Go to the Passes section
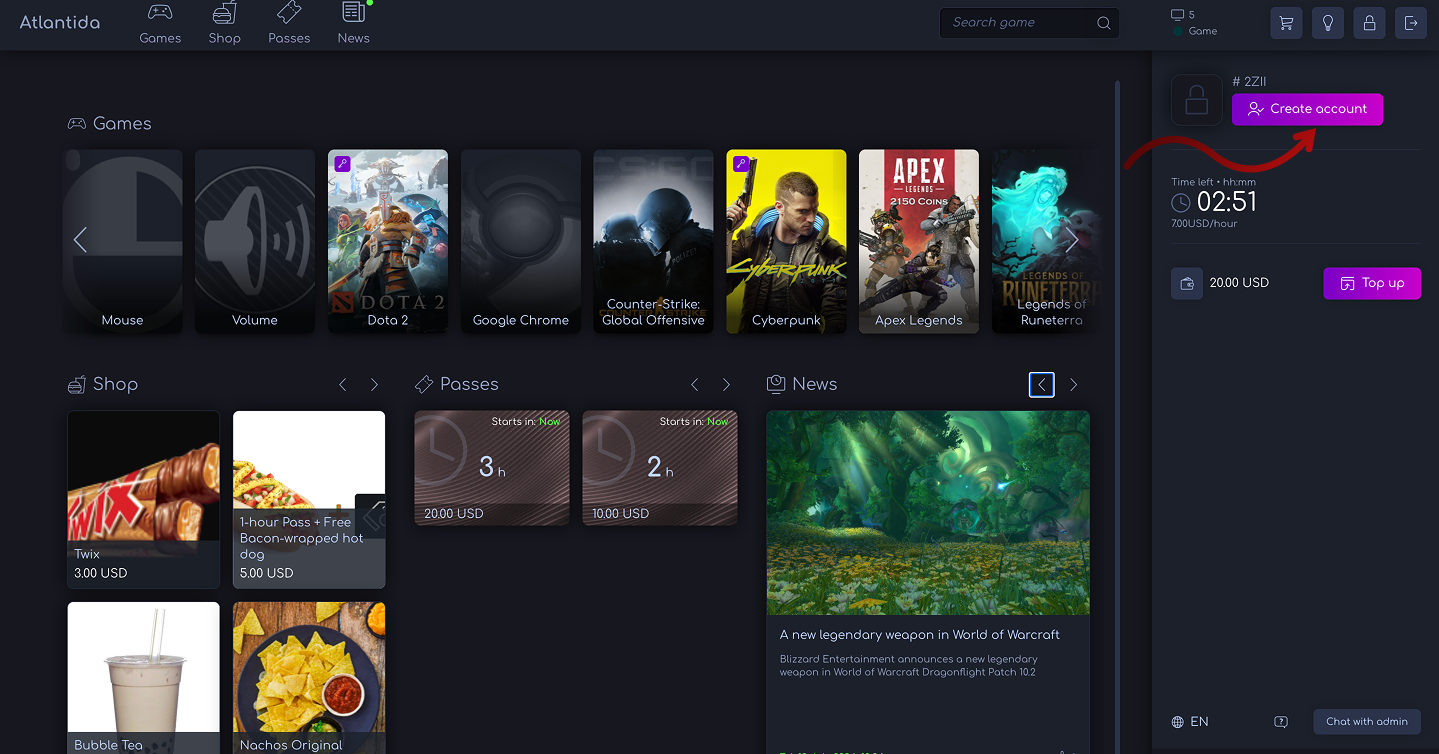 tap(289, 24)
